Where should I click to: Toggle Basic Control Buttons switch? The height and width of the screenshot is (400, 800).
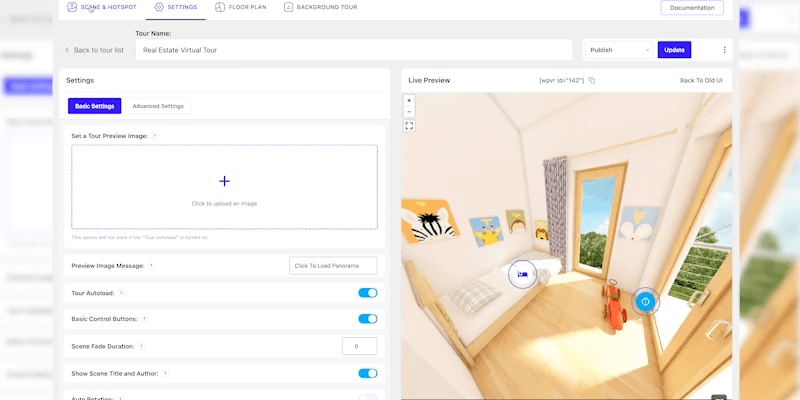click(x=367, y=319)
